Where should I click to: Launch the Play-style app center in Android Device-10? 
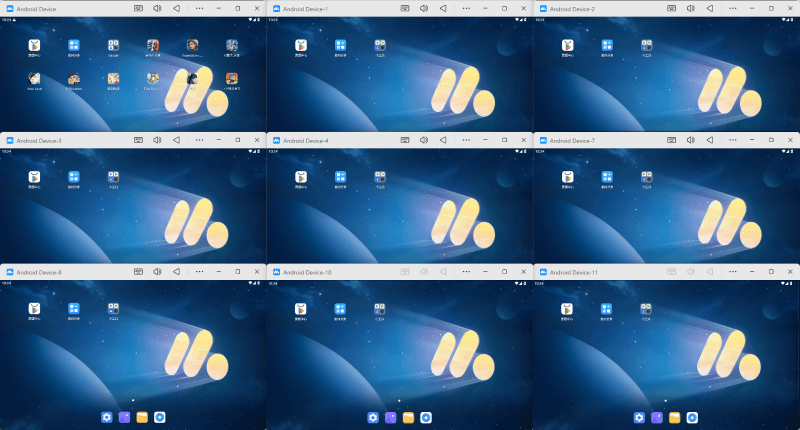point(301,309)
